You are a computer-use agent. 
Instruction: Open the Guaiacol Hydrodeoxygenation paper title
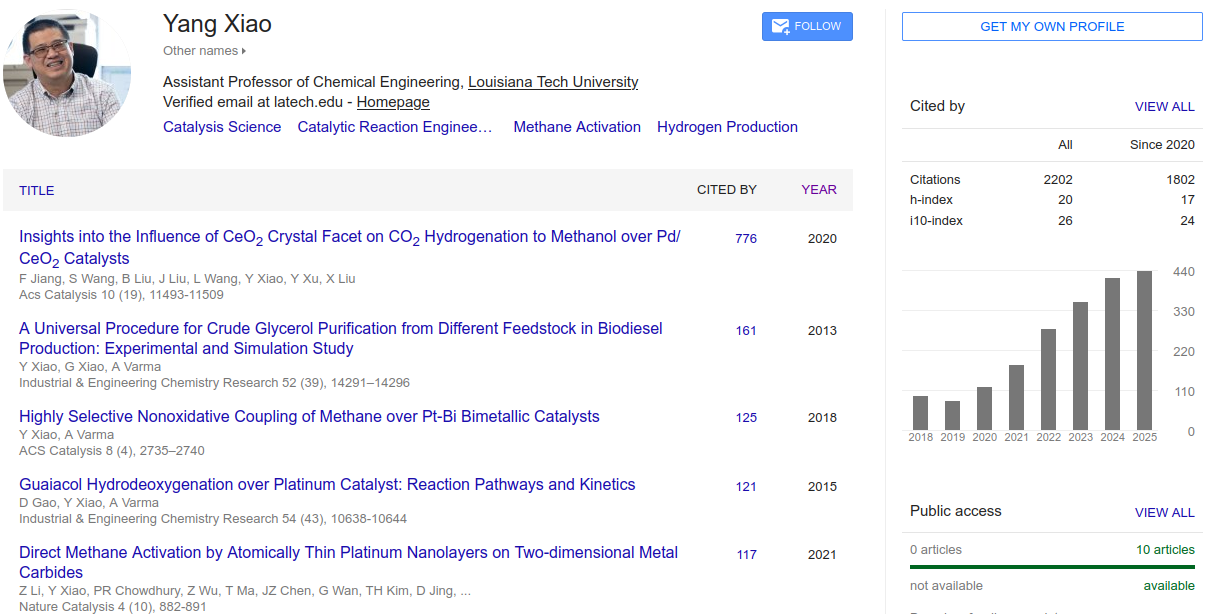click(x=327, y=485)
